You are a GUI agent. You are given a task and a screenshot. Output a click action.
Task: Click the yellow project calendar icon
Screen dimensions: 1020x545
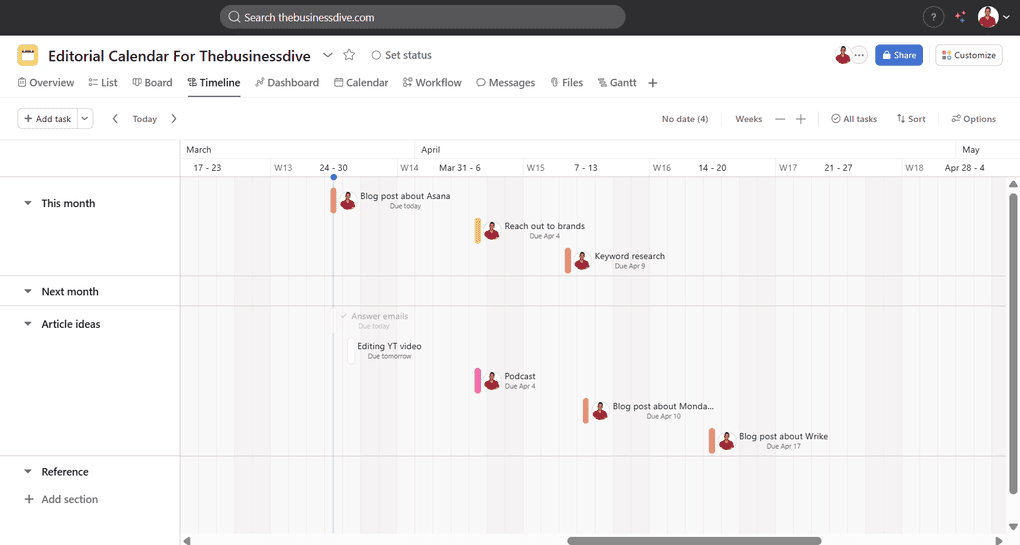pos(27,55)
